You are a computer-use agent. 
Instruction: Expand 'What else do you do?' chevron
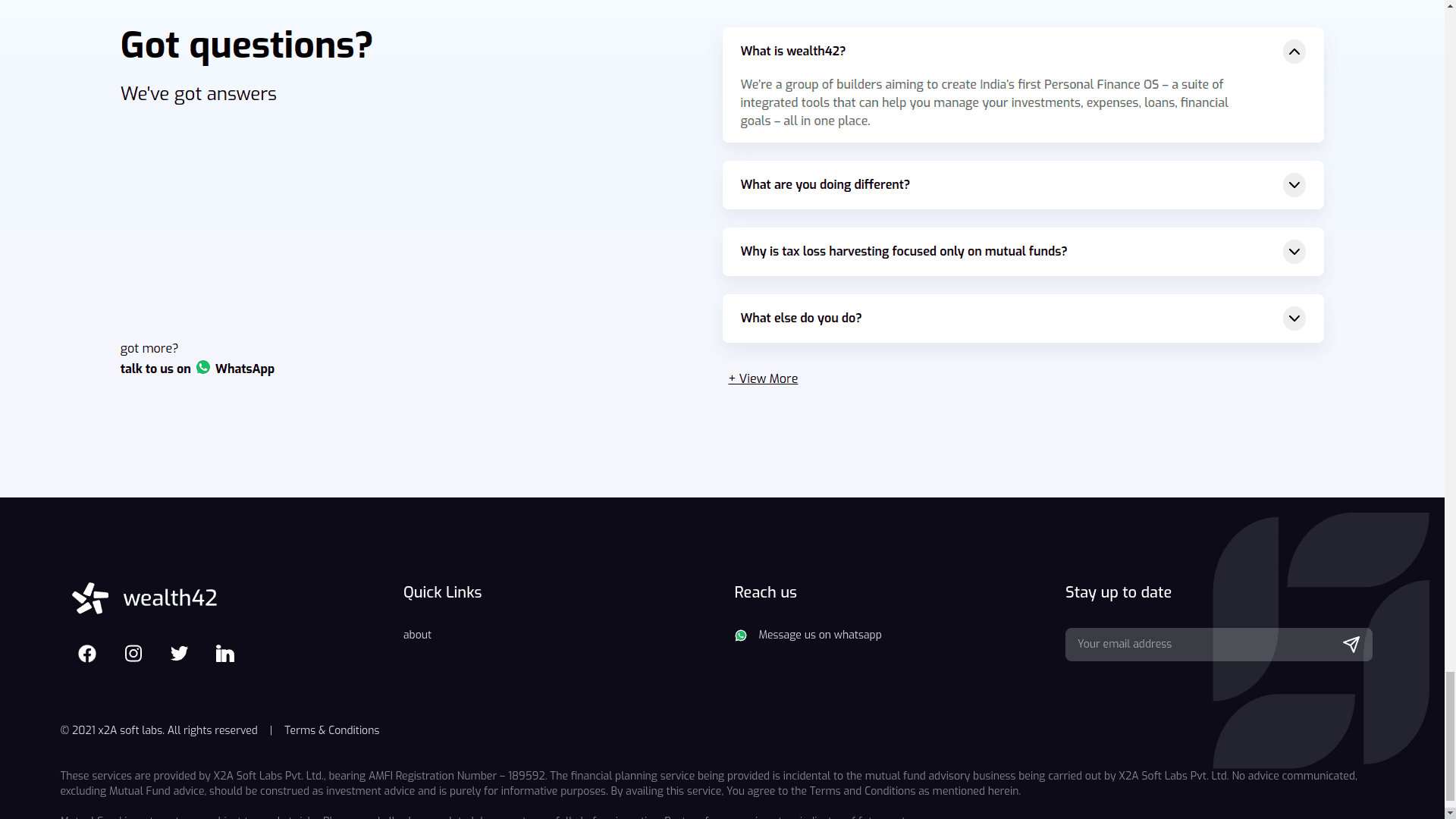[1294, 318]
